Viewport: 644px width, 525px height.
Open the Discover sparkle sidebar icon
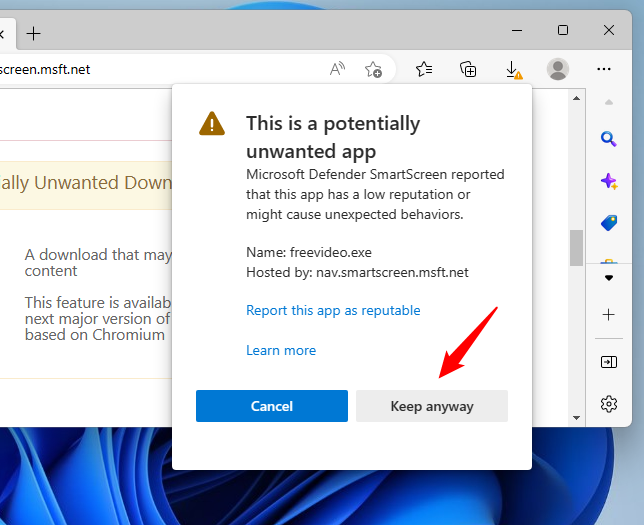[x=608, y=181]
